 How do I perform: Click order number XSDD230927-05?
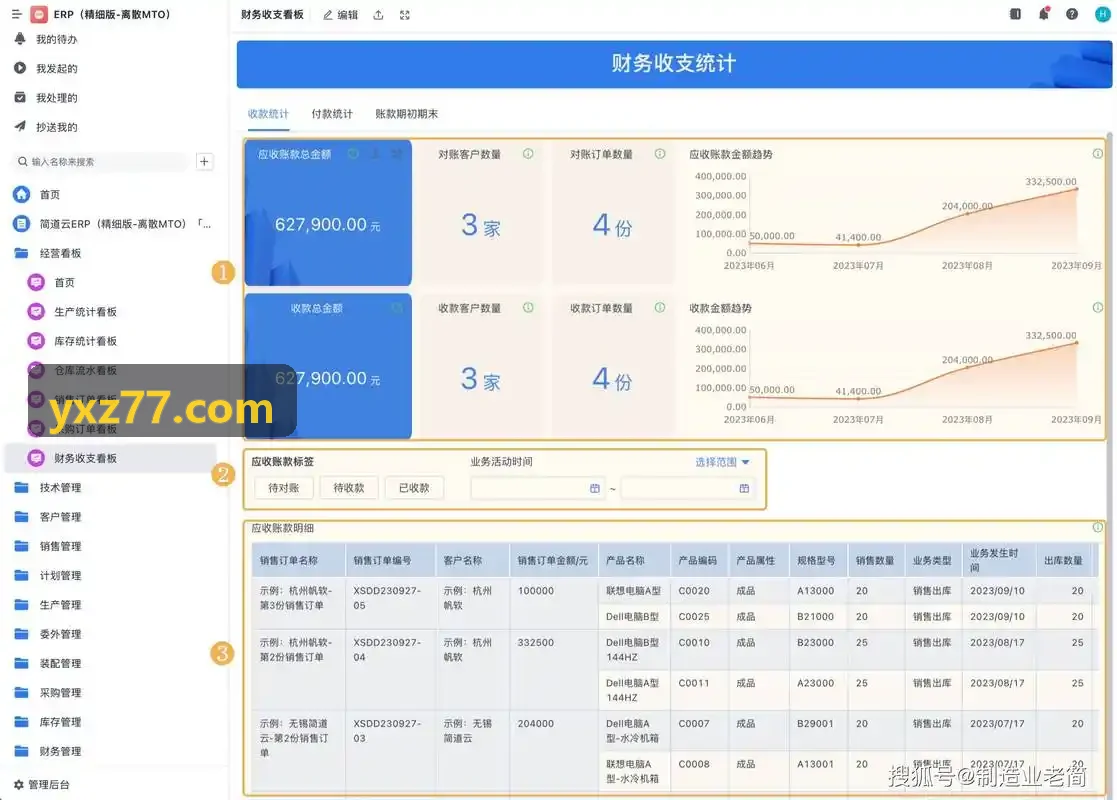tap(387, 598)
